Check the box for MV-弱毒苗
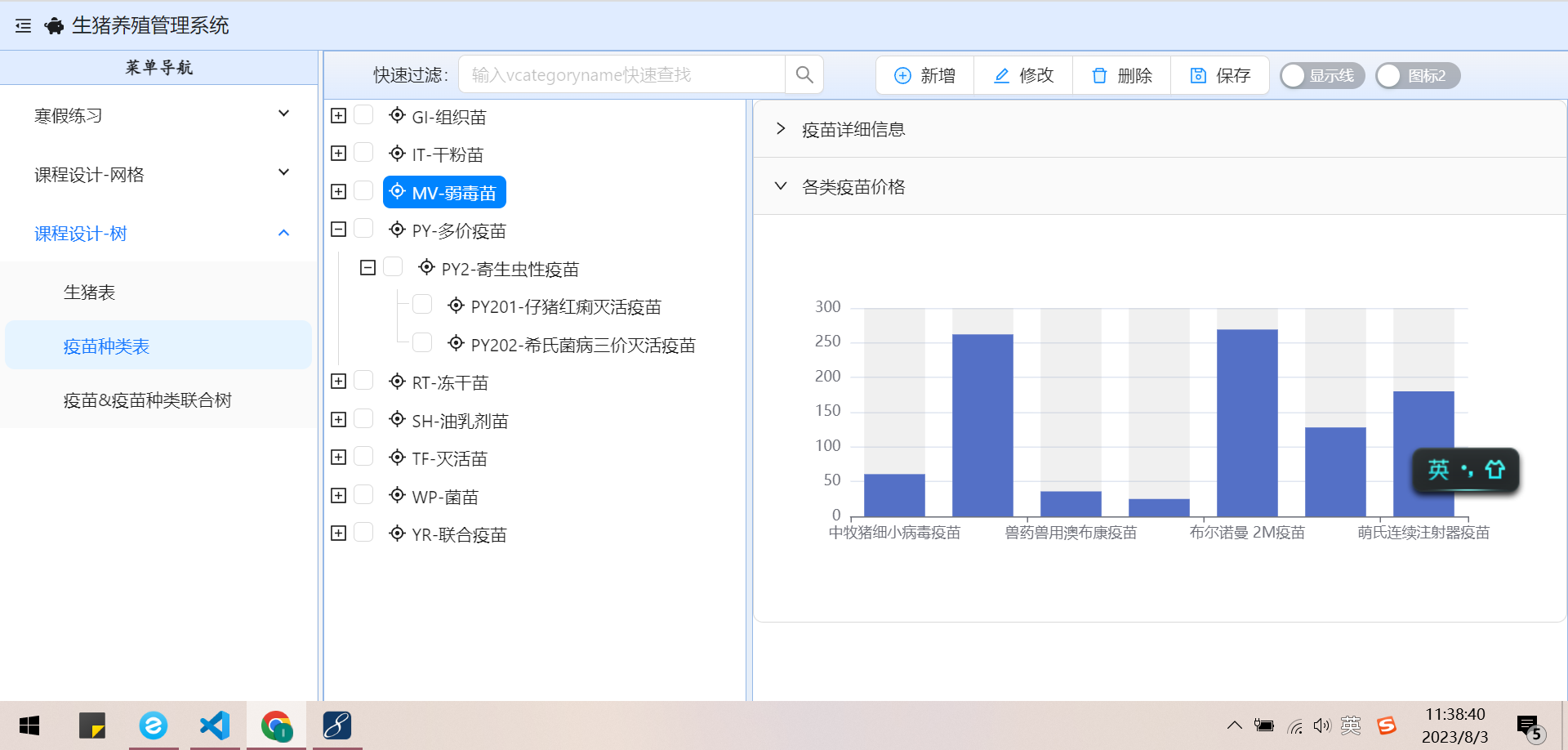 (x=363, y=191)
